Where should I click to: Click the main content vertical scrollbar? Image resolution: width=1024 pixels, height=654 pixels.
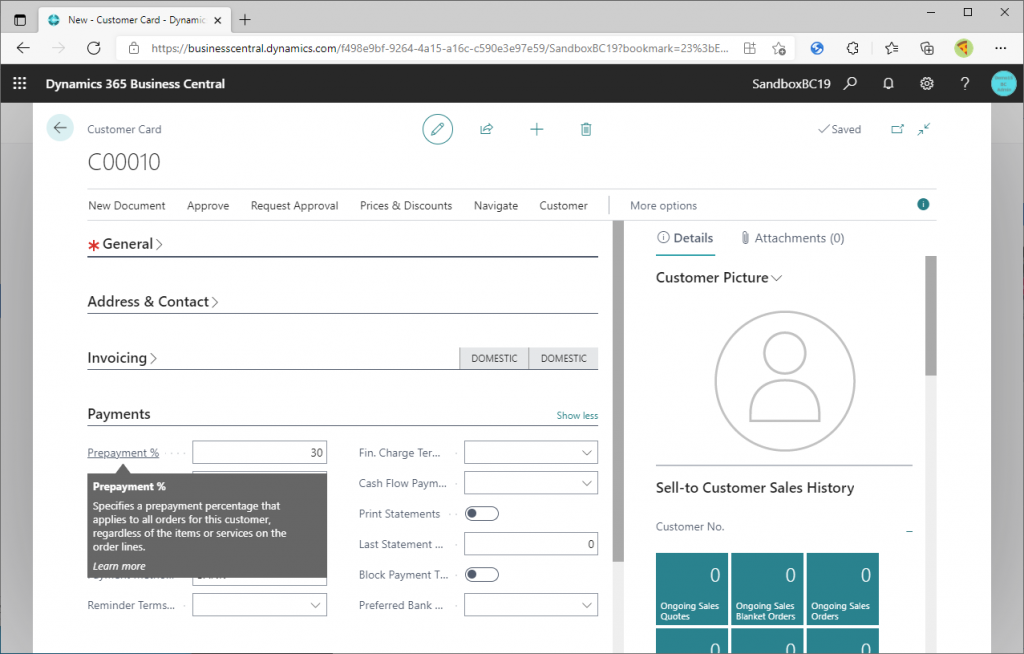(618, 392)
